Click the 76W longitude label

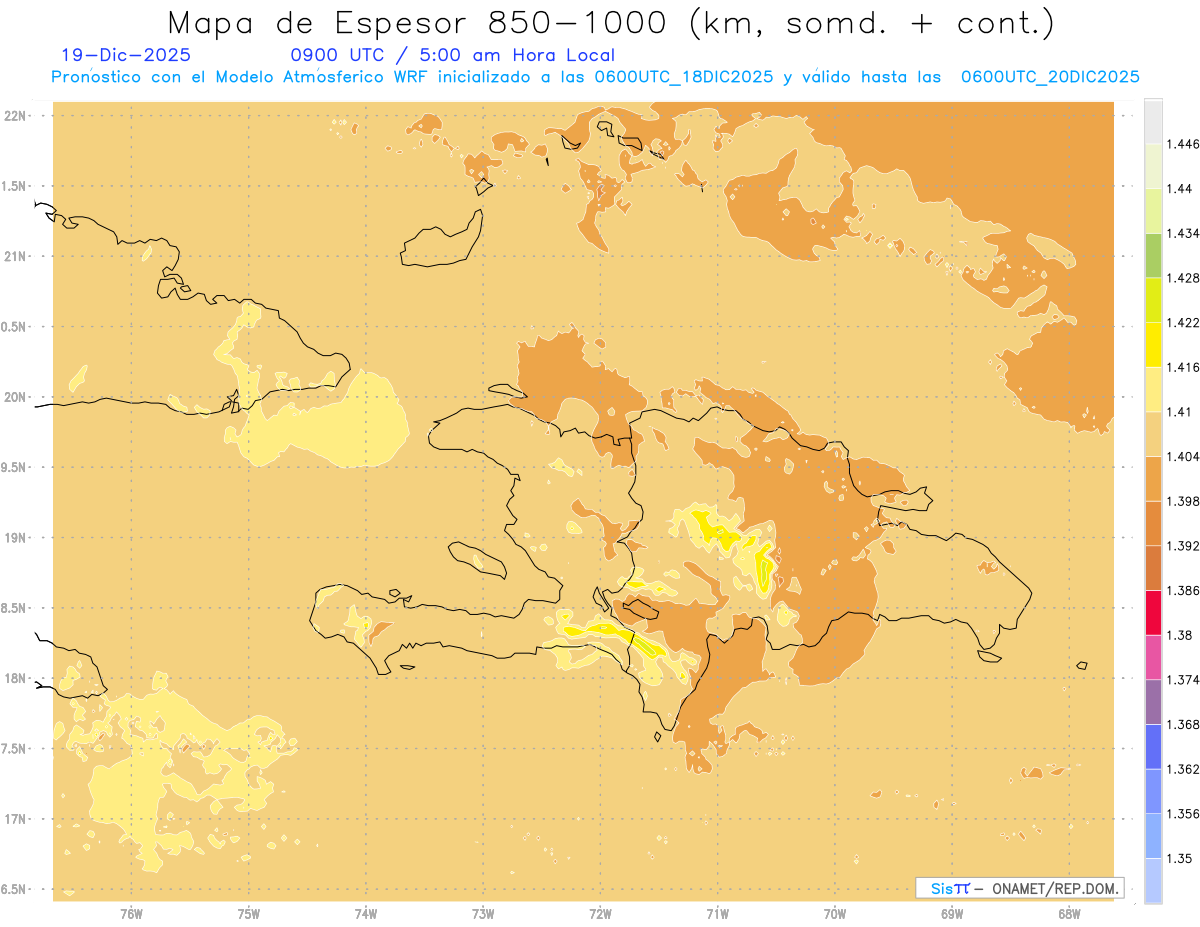(131, 914)
